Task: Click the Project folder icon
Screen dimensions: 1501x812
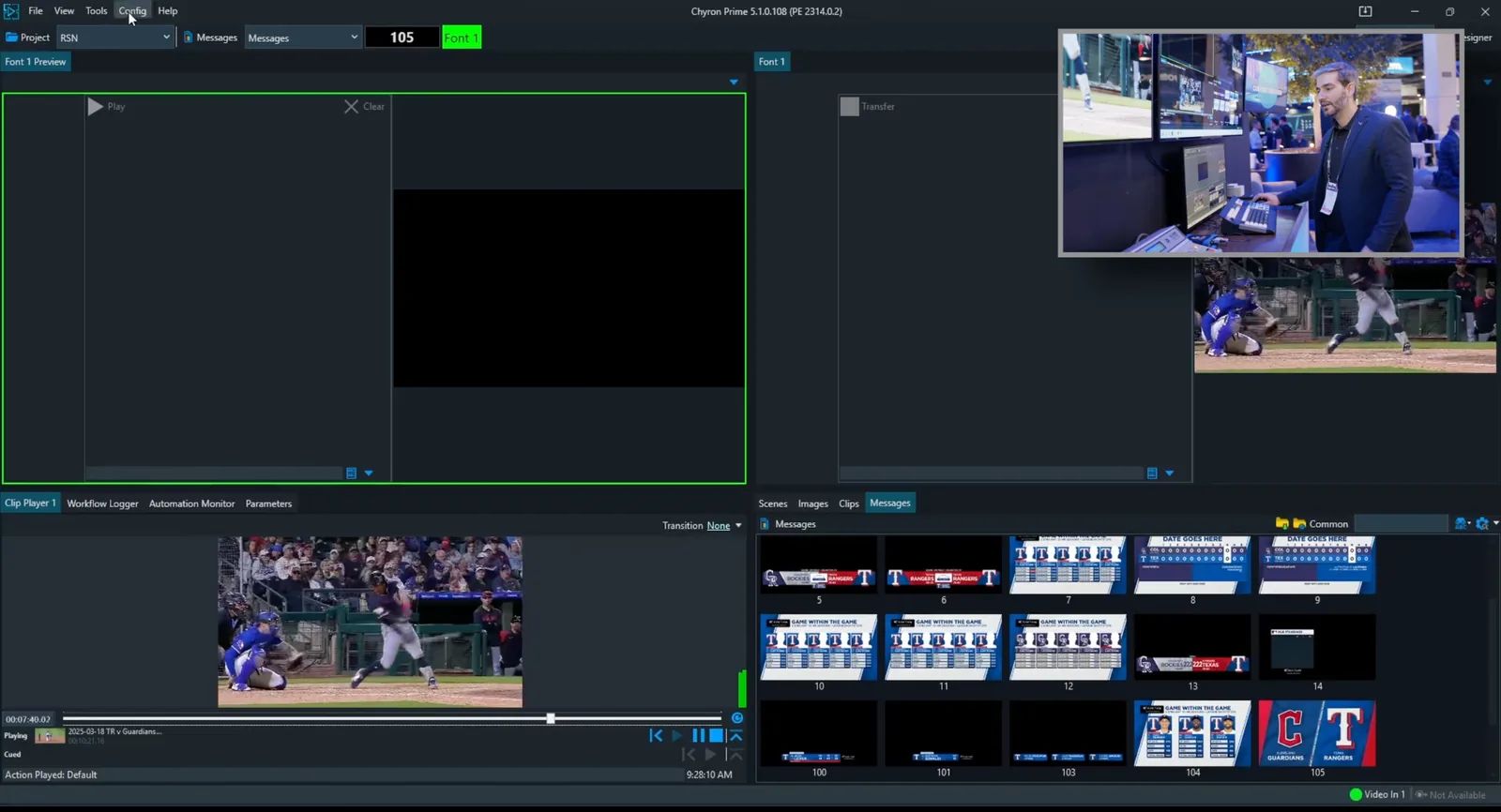Action: pos(11,38)
